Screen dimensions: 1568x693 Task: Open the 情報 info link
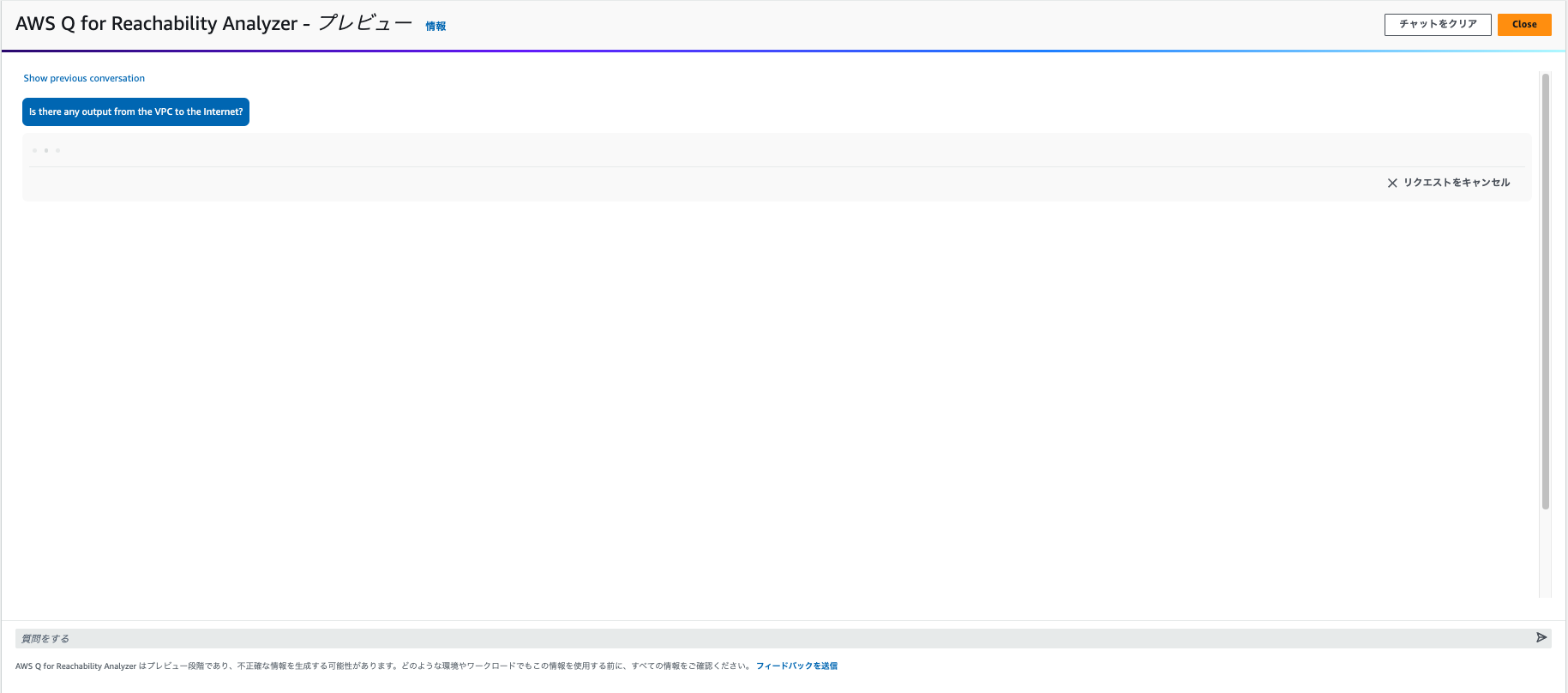click(x=436, y=27)
